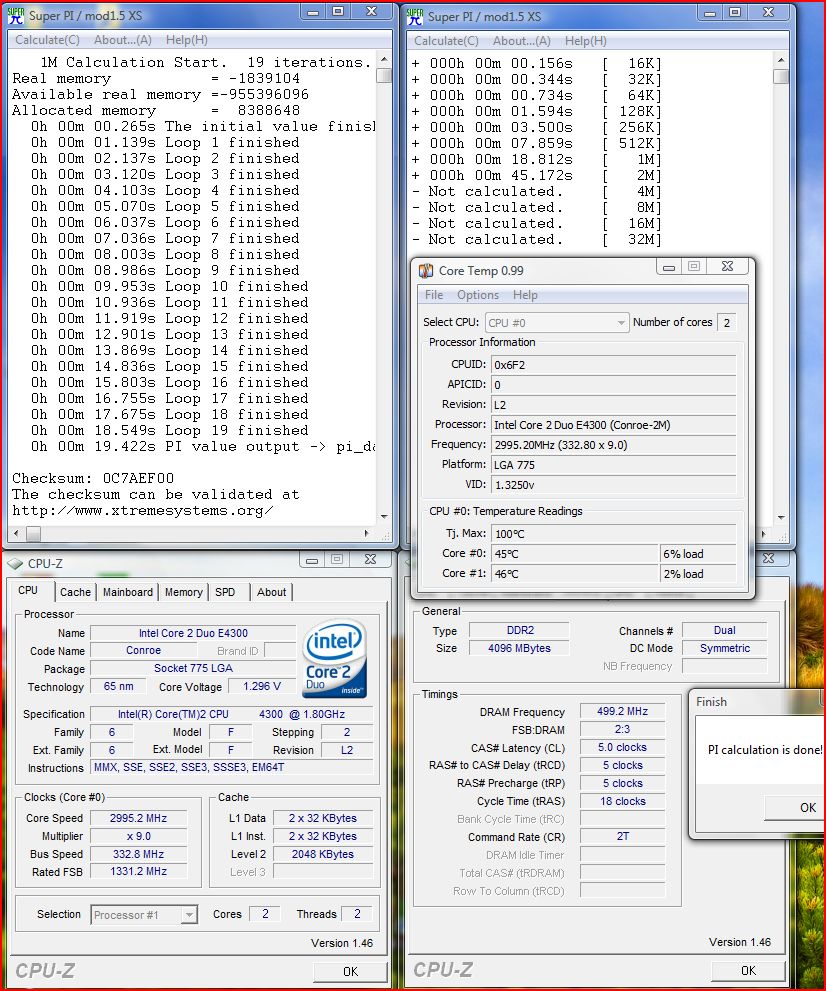This screenshot has height=991, width=826.
Task: Click the Core Speed value 2995.2 MHz
Action: point(138,818)
